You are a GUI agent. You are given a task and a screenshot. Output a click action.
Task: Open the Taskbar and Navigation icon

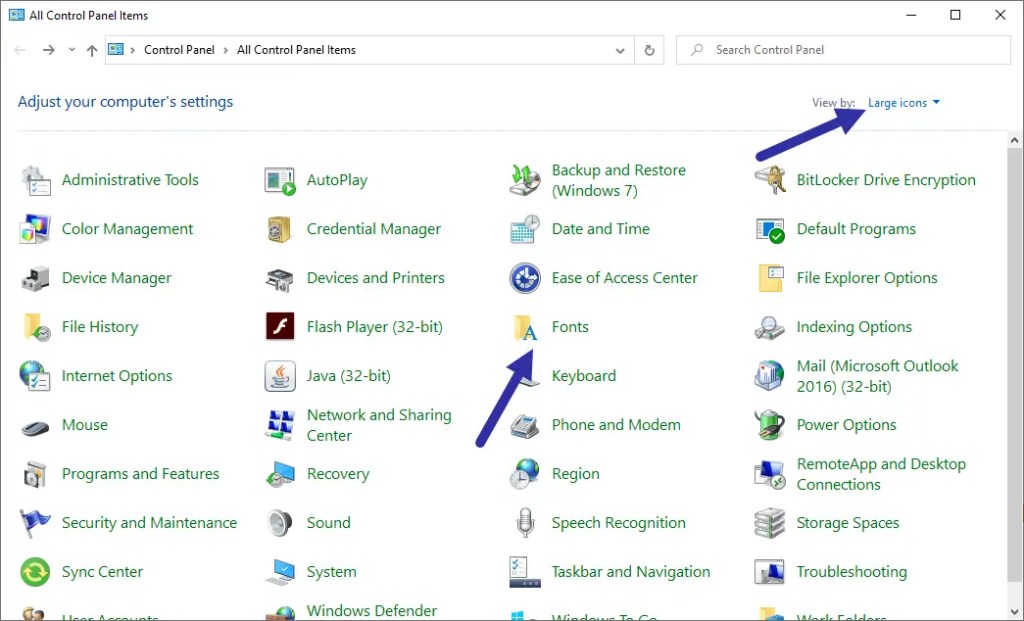(x=525, y=572)
